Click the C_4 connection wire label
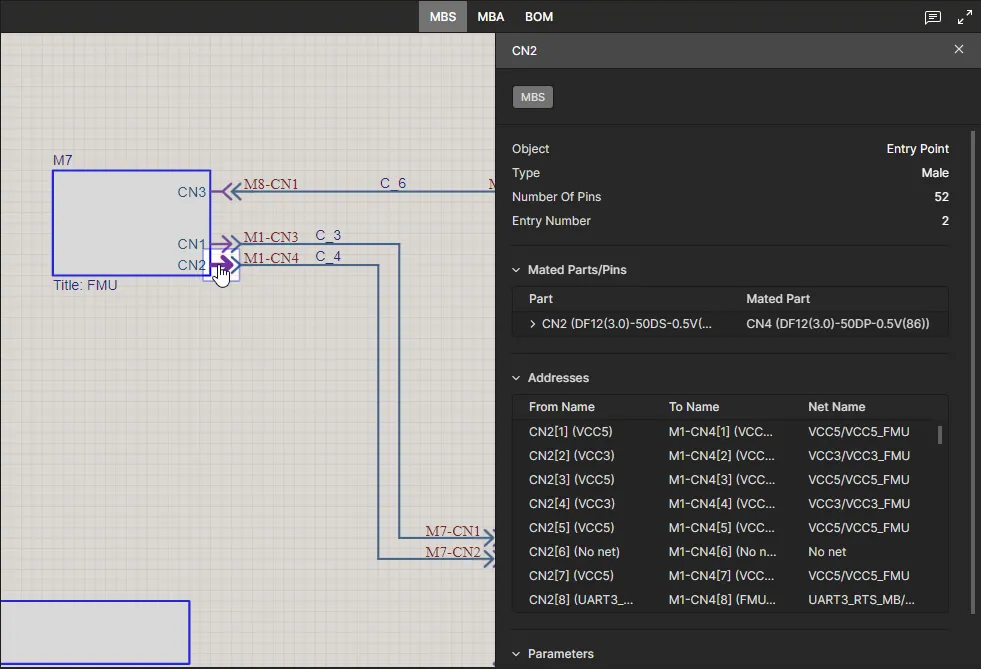 (328, 257)
